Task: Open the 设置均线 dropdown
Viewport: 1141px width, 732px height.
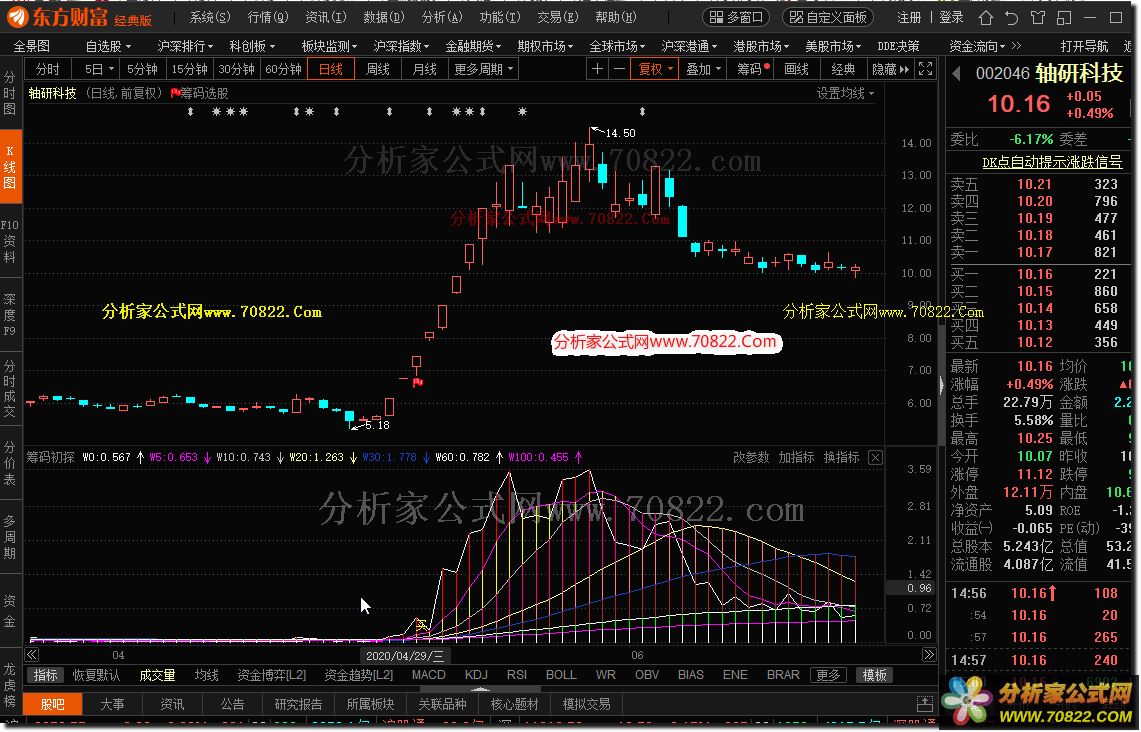Action: (844, 93)
